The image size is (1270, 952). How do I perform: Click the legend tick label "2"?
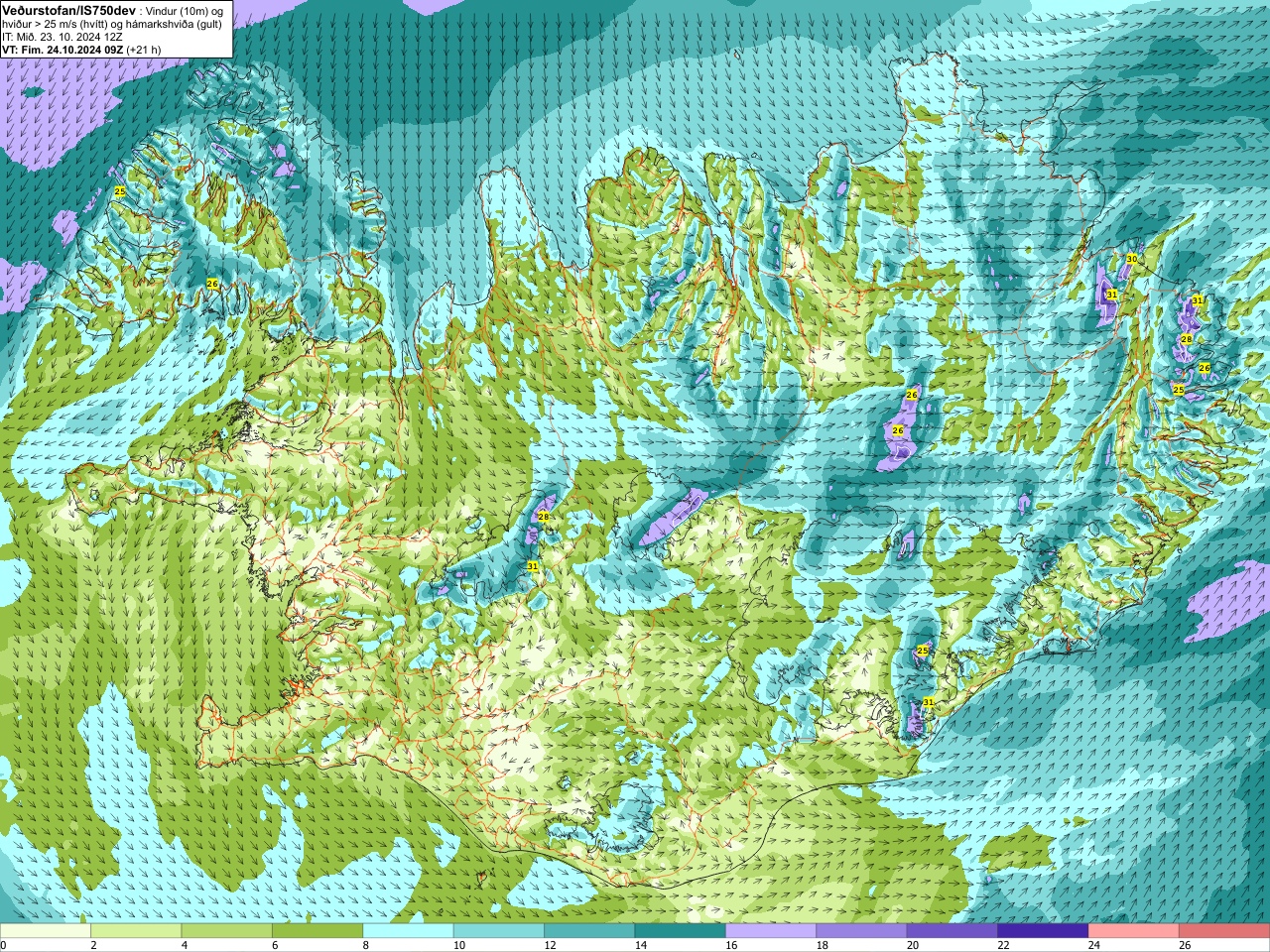pyautogui.click(x=93, y=945)
